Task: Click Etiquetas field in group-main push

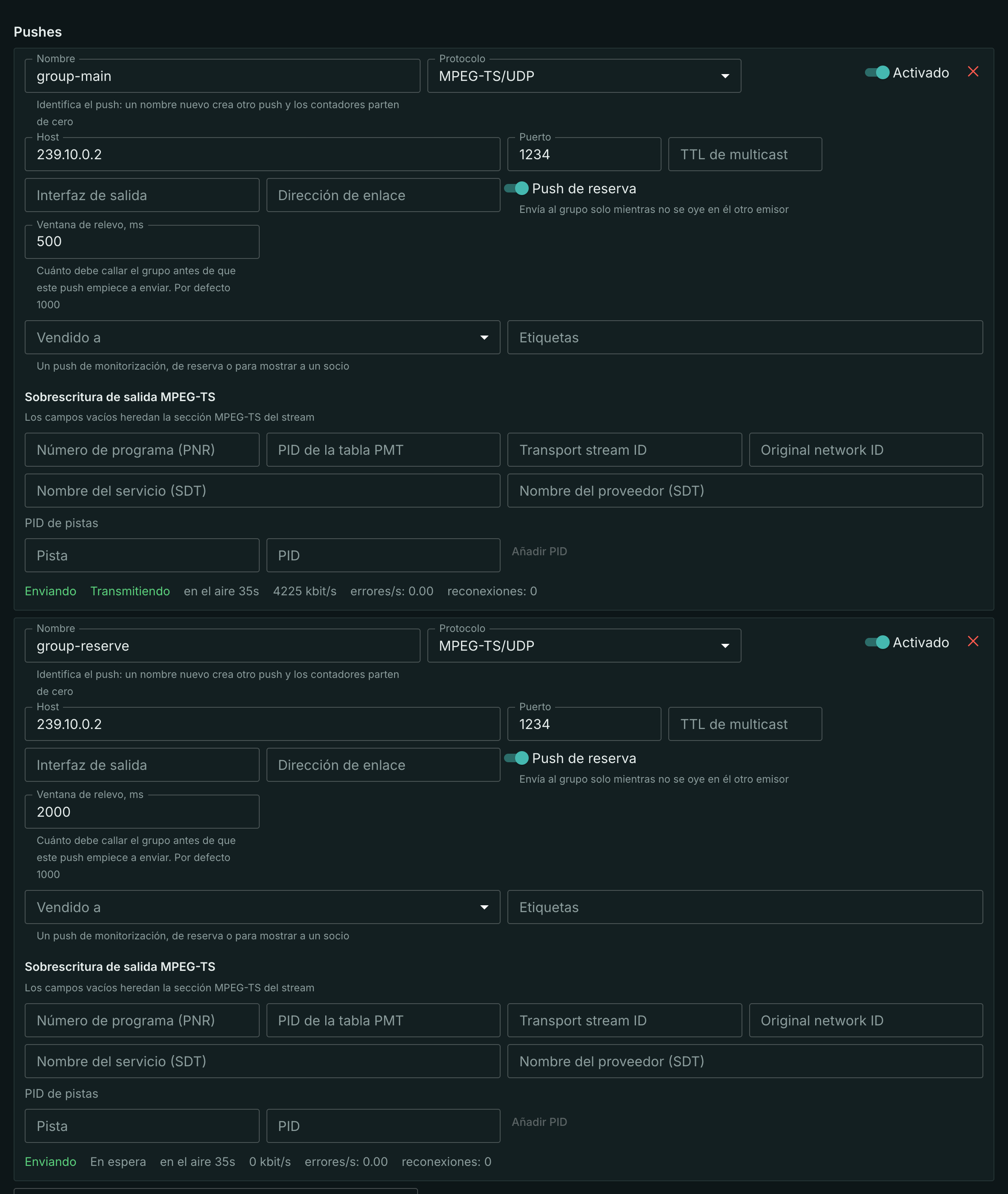Action: click(745, 337)
